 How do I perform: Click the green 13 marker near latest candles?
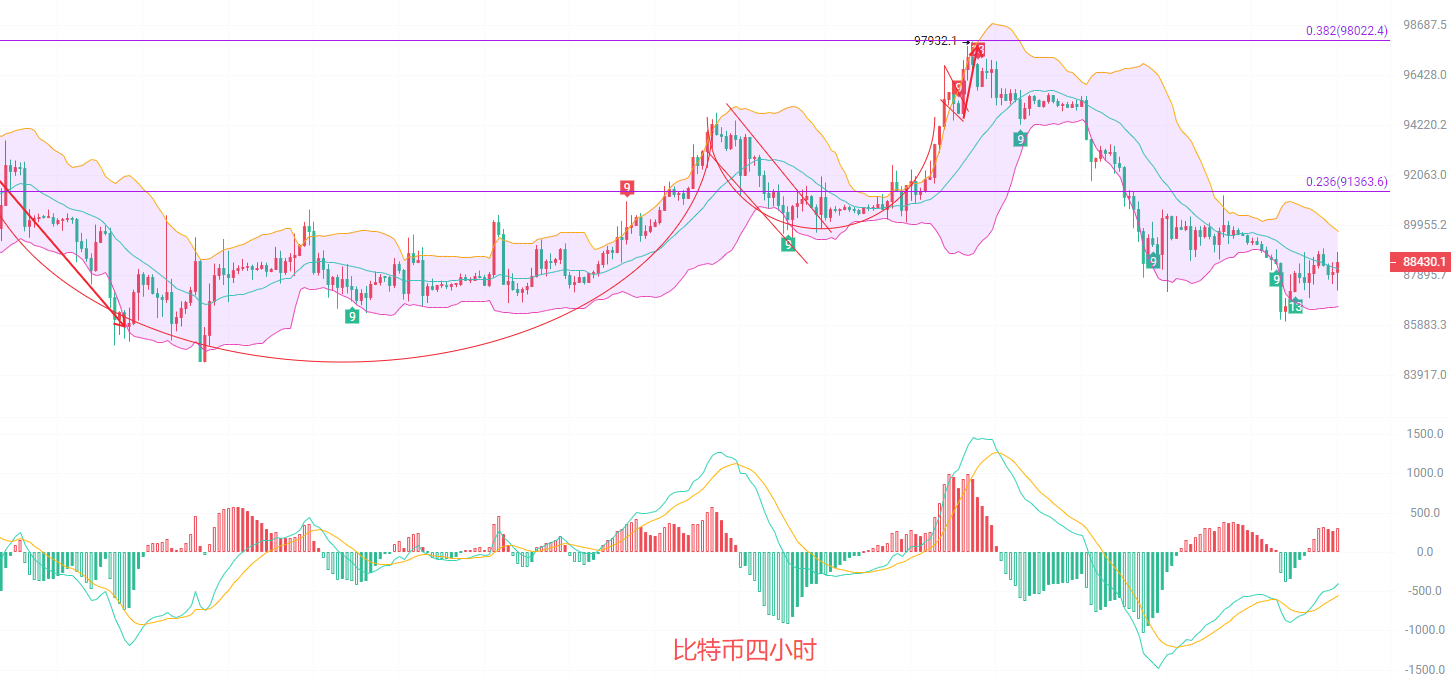[x=1295, y=306]
